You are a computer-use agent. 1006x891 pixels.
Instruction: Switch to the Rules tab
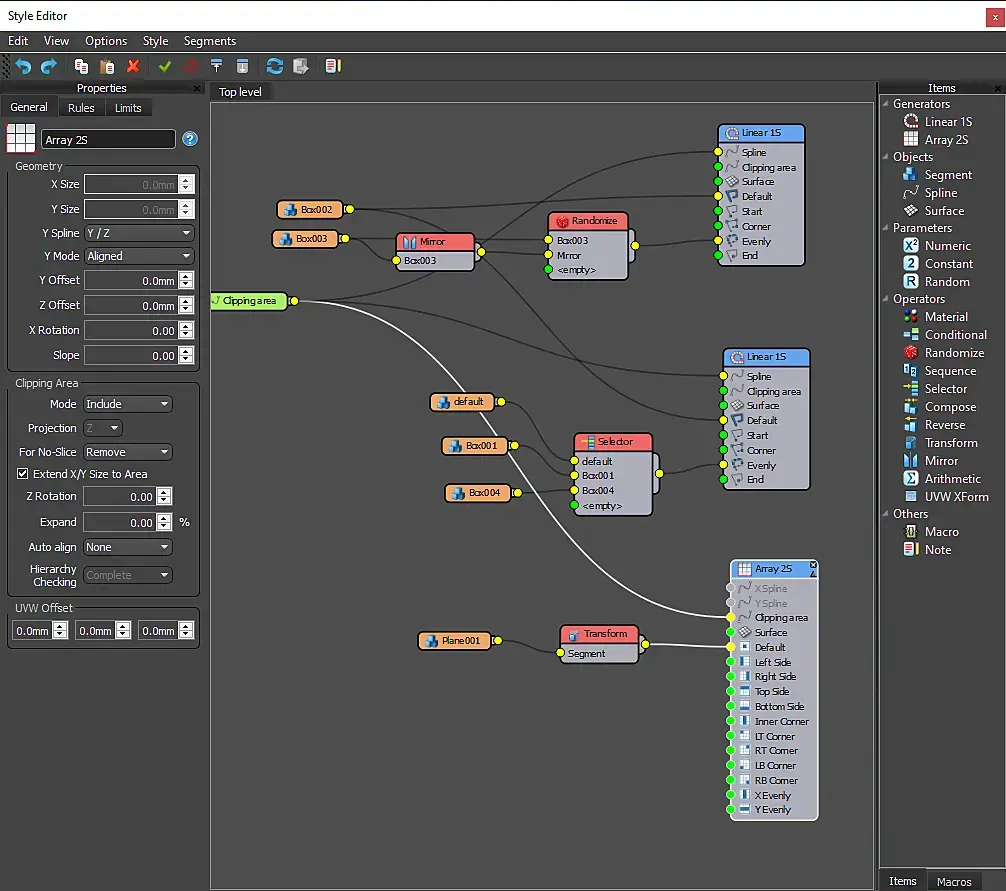point(81,108)
